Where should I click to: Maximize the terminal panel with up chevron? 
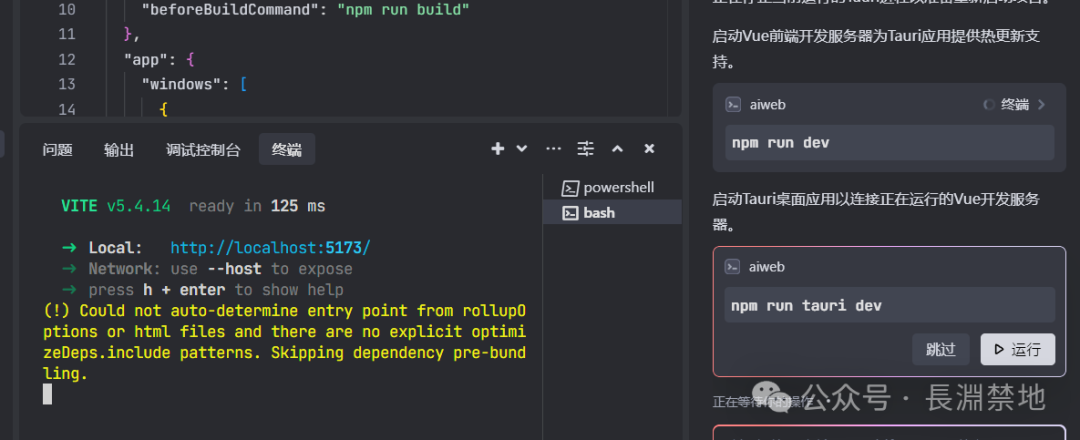coord(618,149)
